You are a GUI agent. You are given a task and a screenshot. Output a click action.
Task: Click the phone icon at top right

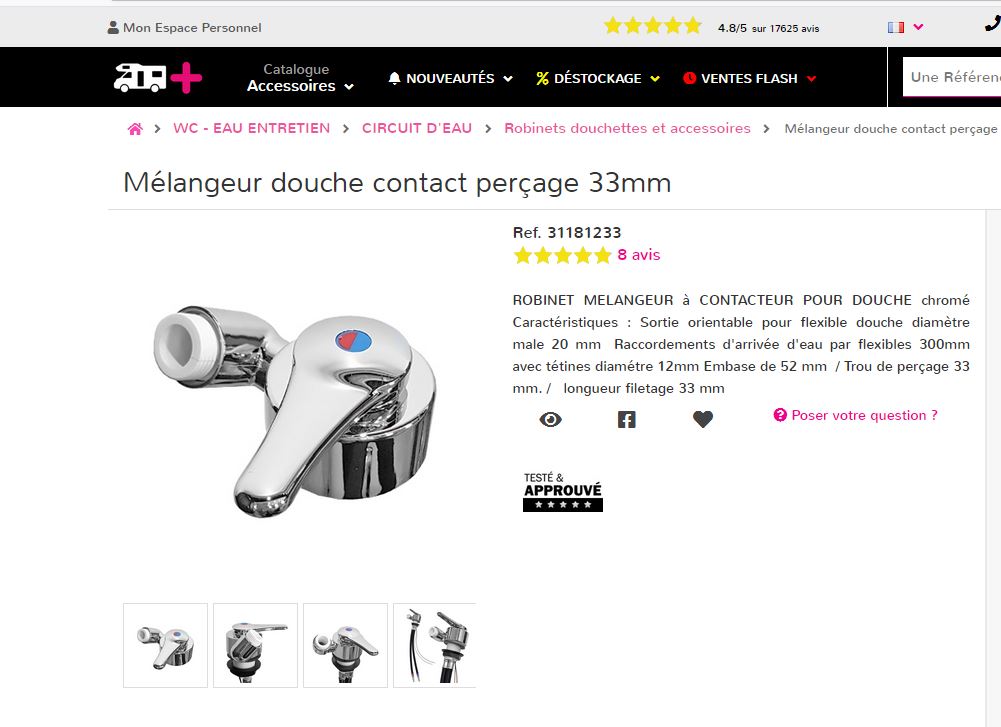coord(993,25)
